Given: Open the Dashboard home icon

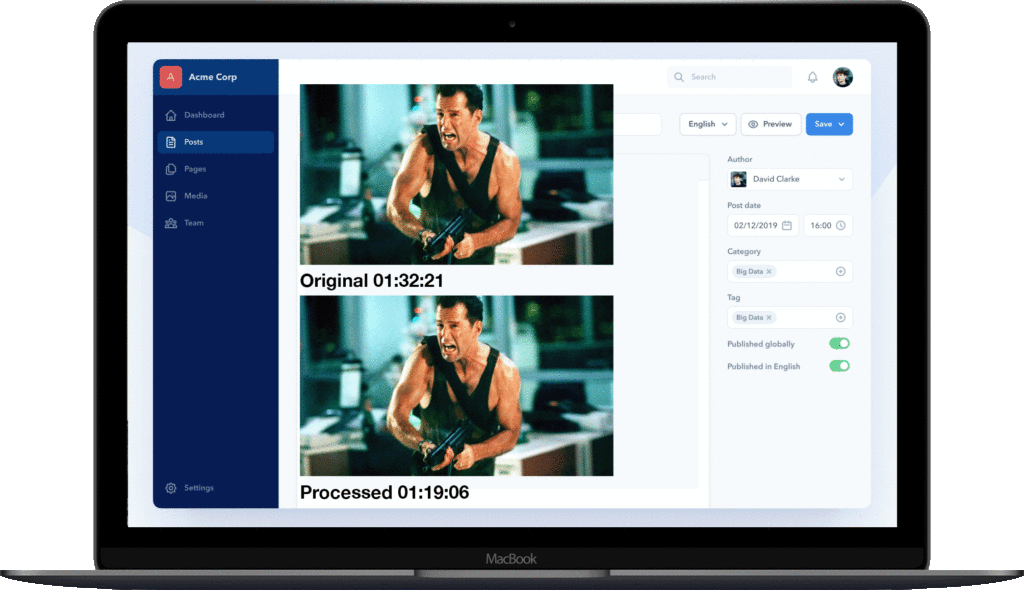Looking at the screenshot, I should click(171, 115).
